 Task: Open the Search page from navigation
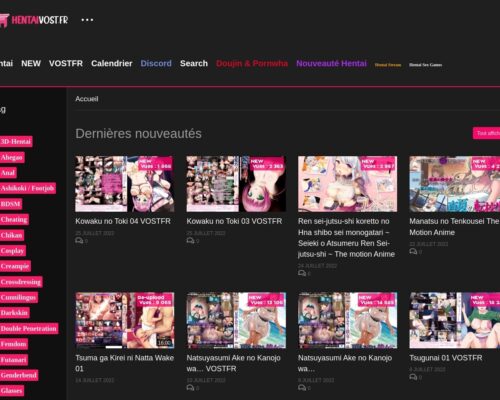coord(194,63)
